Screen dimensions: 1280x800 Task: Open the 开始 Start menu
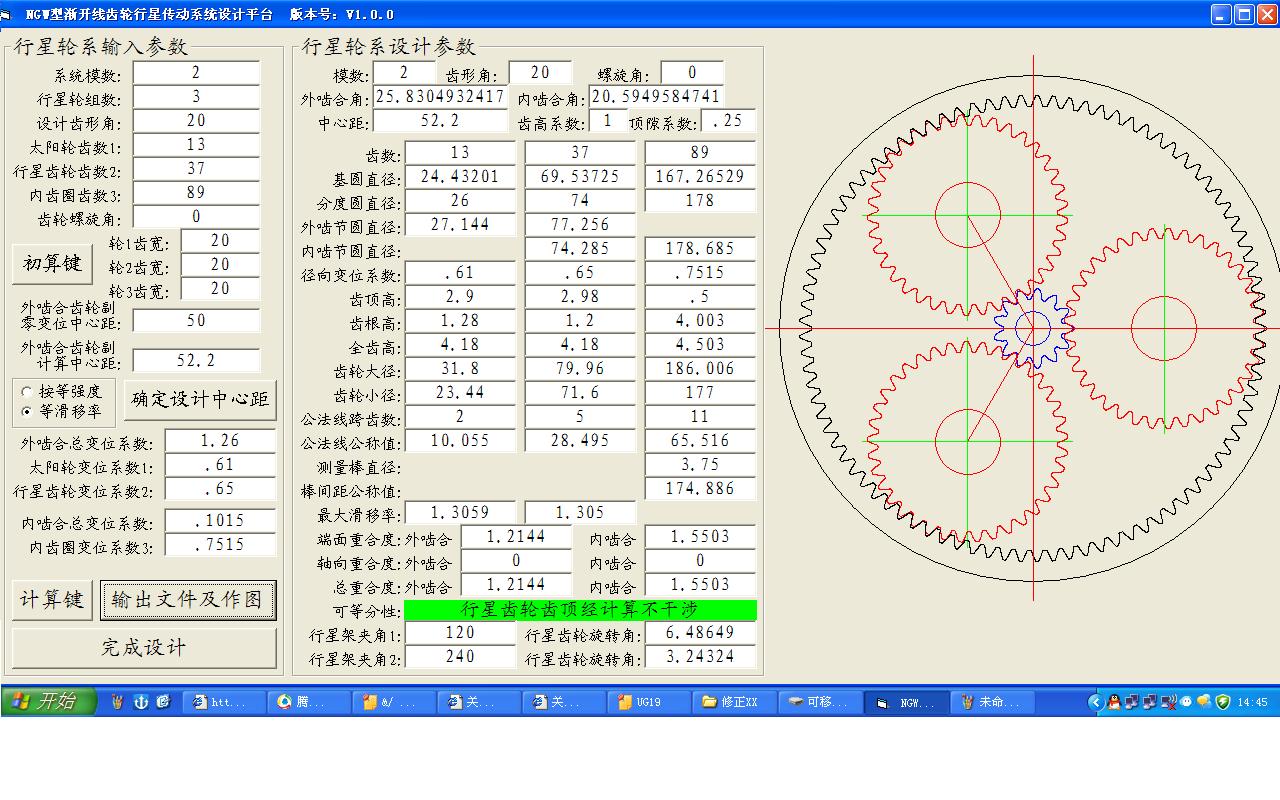point(49,702)
